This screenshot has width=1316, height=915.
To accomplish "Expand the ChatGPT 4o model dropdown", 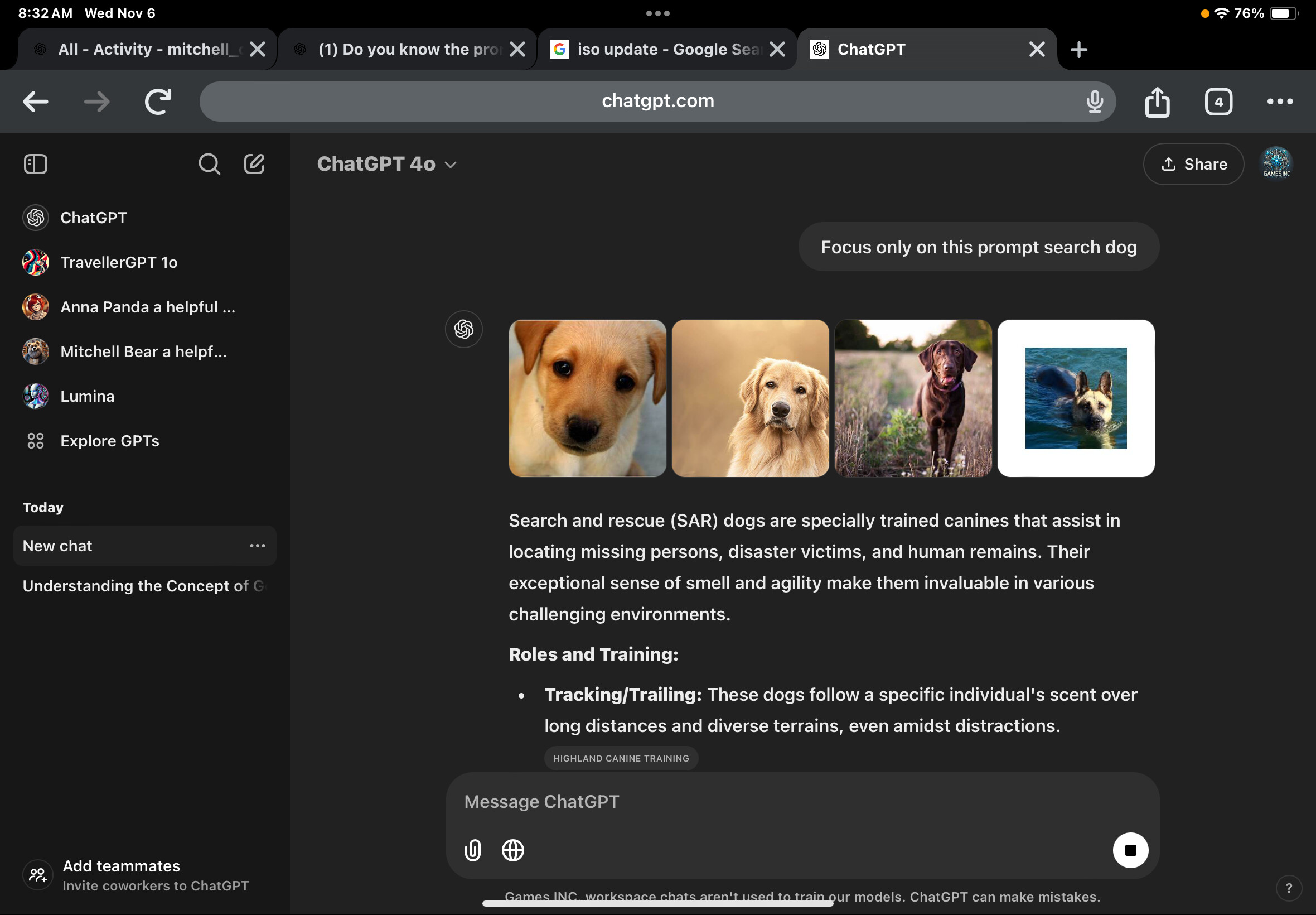I will [387, 165].
